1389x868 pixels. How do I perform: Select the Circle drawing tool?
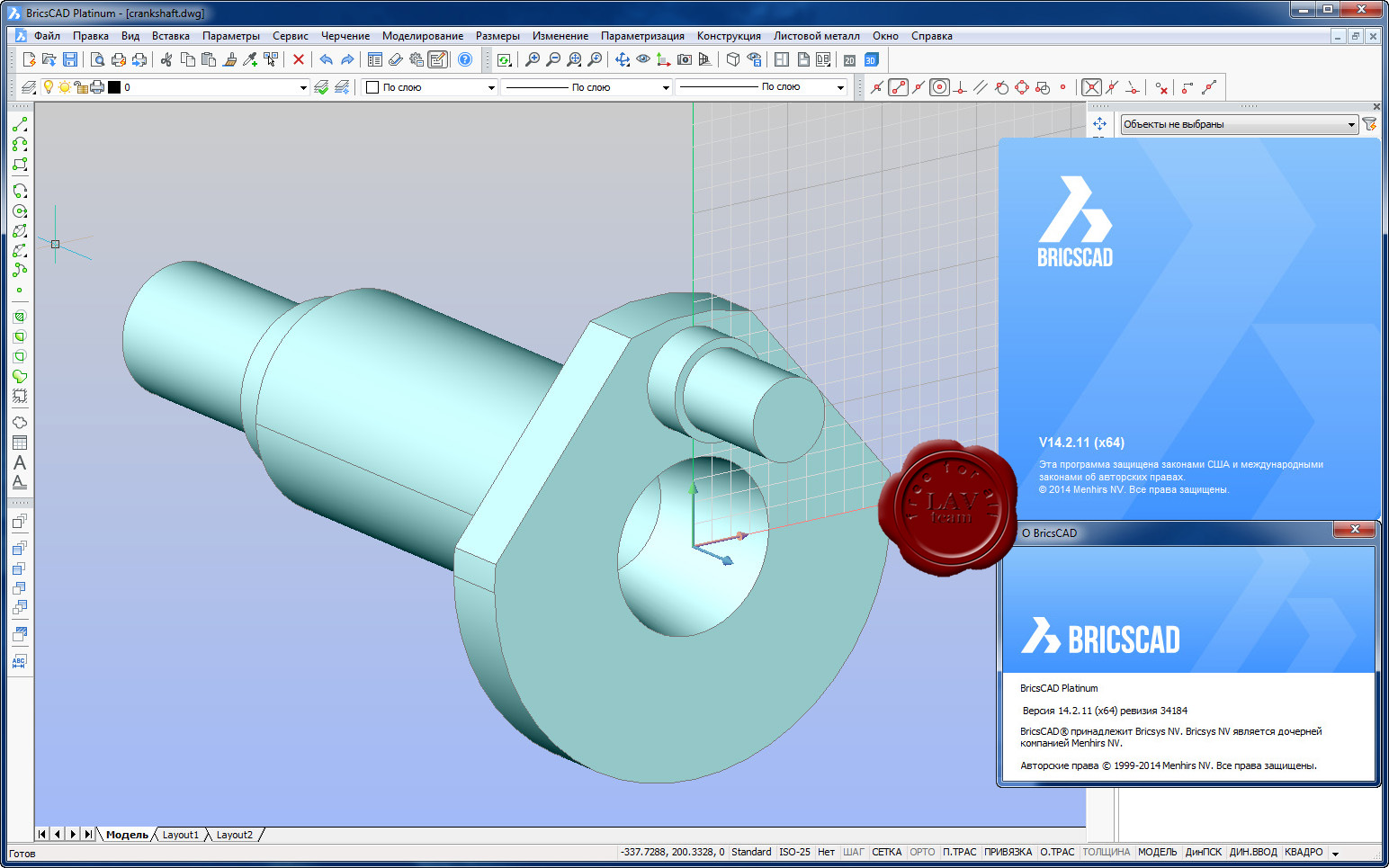coord(20,211)
